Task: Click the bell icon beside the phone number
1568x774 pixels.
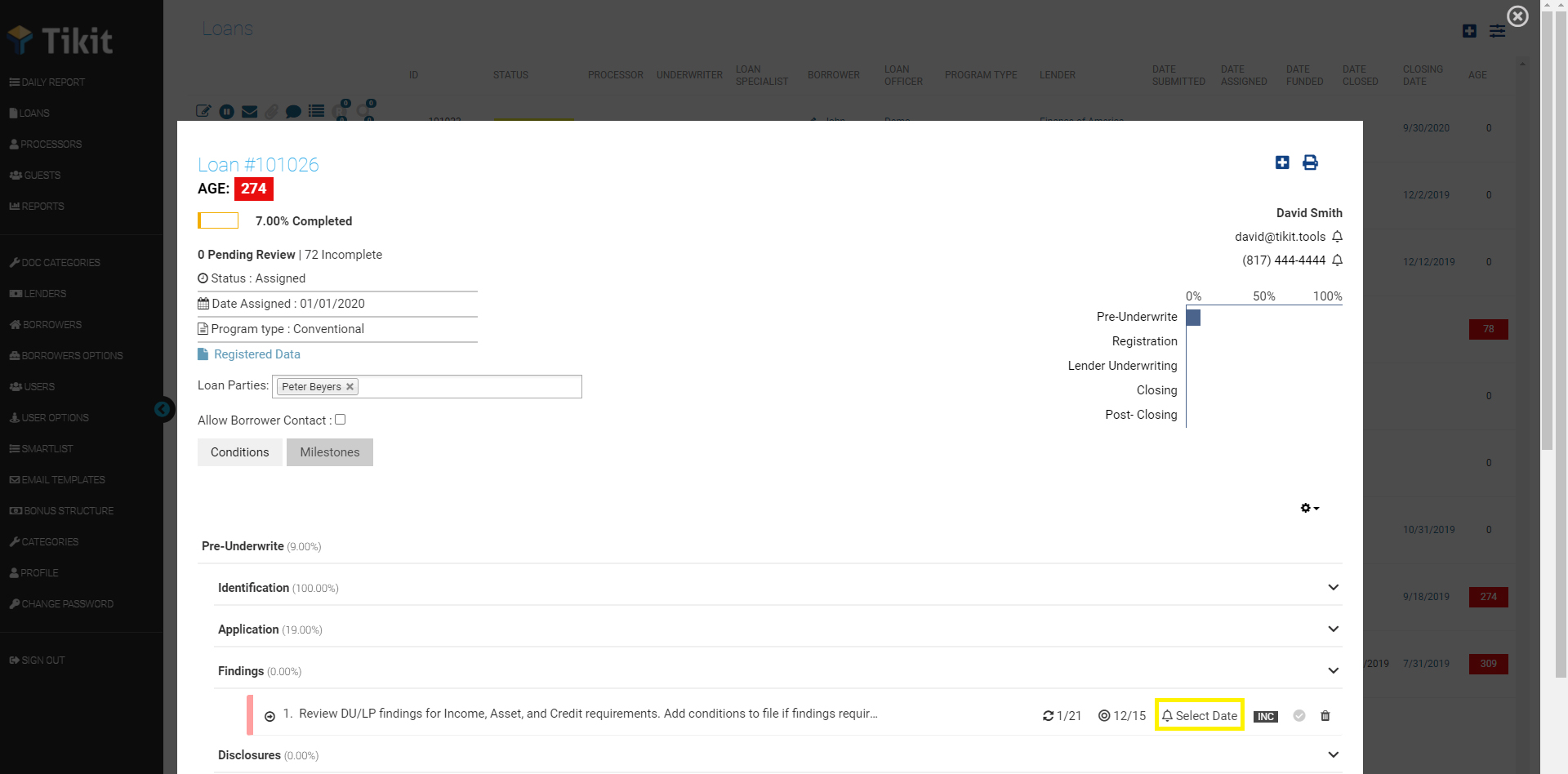Action: 1337,260
